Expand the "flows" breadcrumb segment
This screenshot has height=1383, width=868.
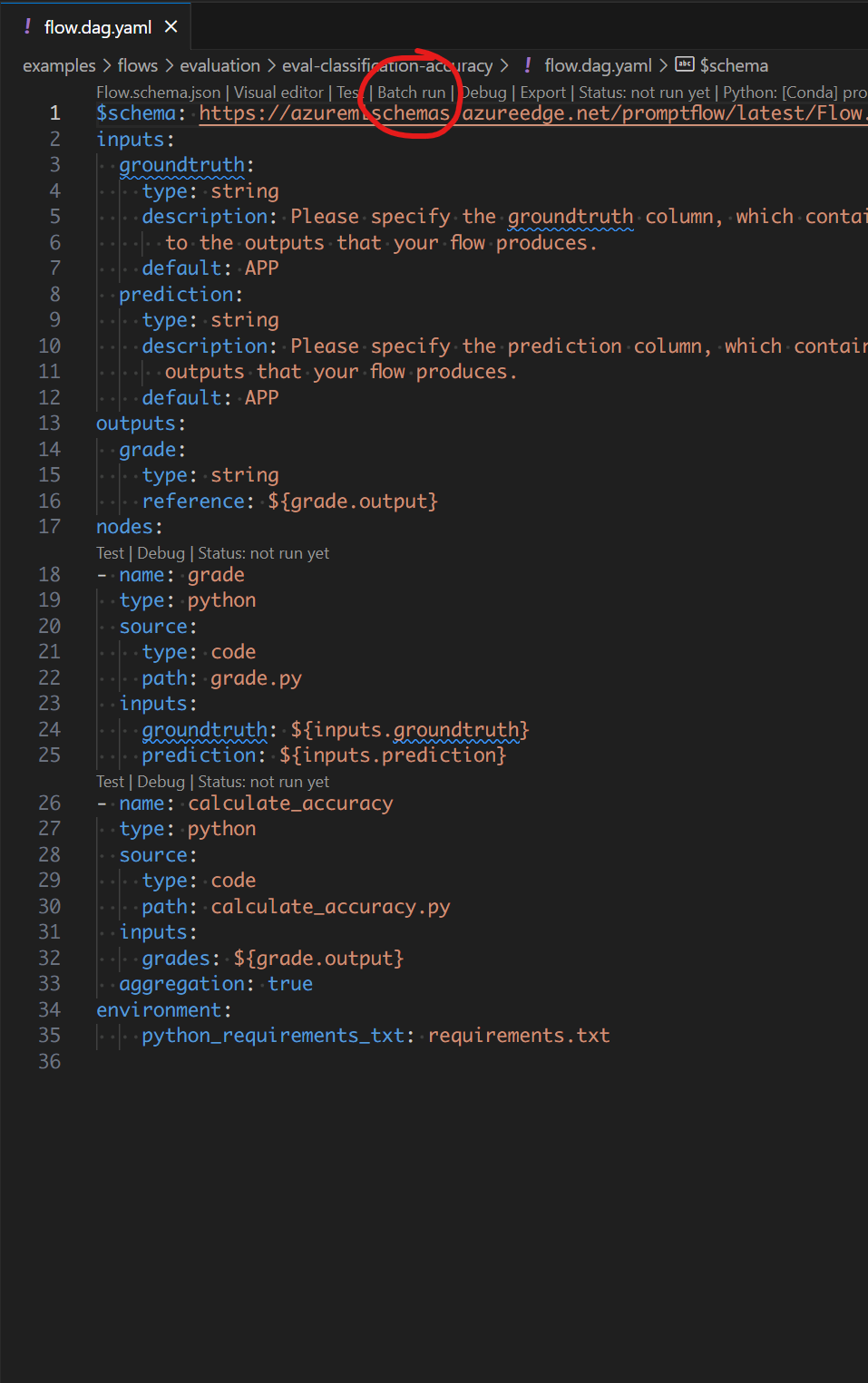pos(137,65)
